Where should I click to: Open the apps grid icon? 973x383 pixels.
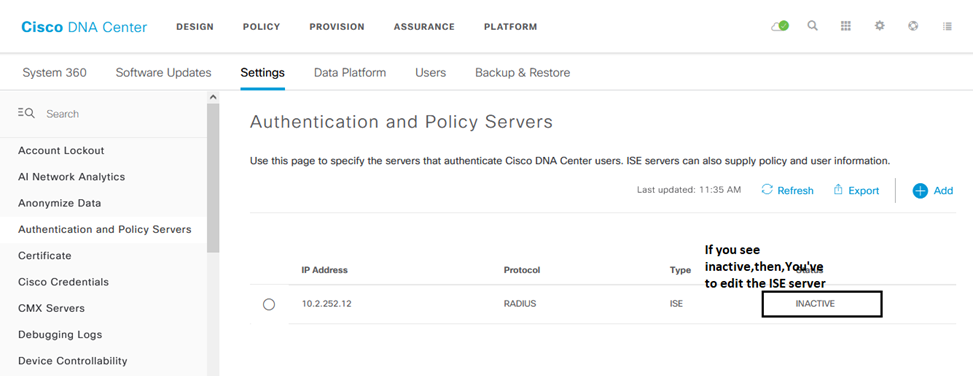coord(846,26)
